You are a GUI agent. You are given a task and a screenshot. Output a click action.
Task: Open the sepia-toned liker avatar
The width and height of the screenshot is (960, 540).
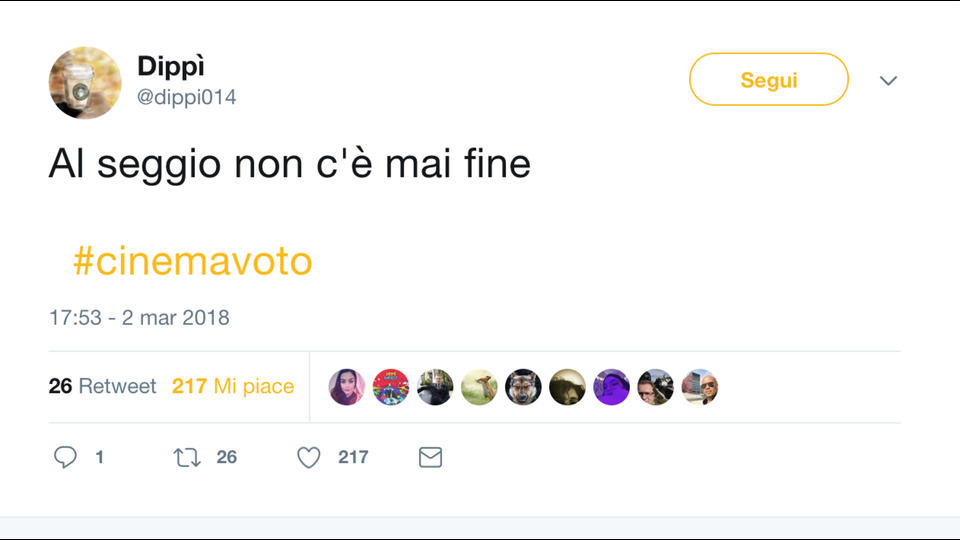point(567,386)
